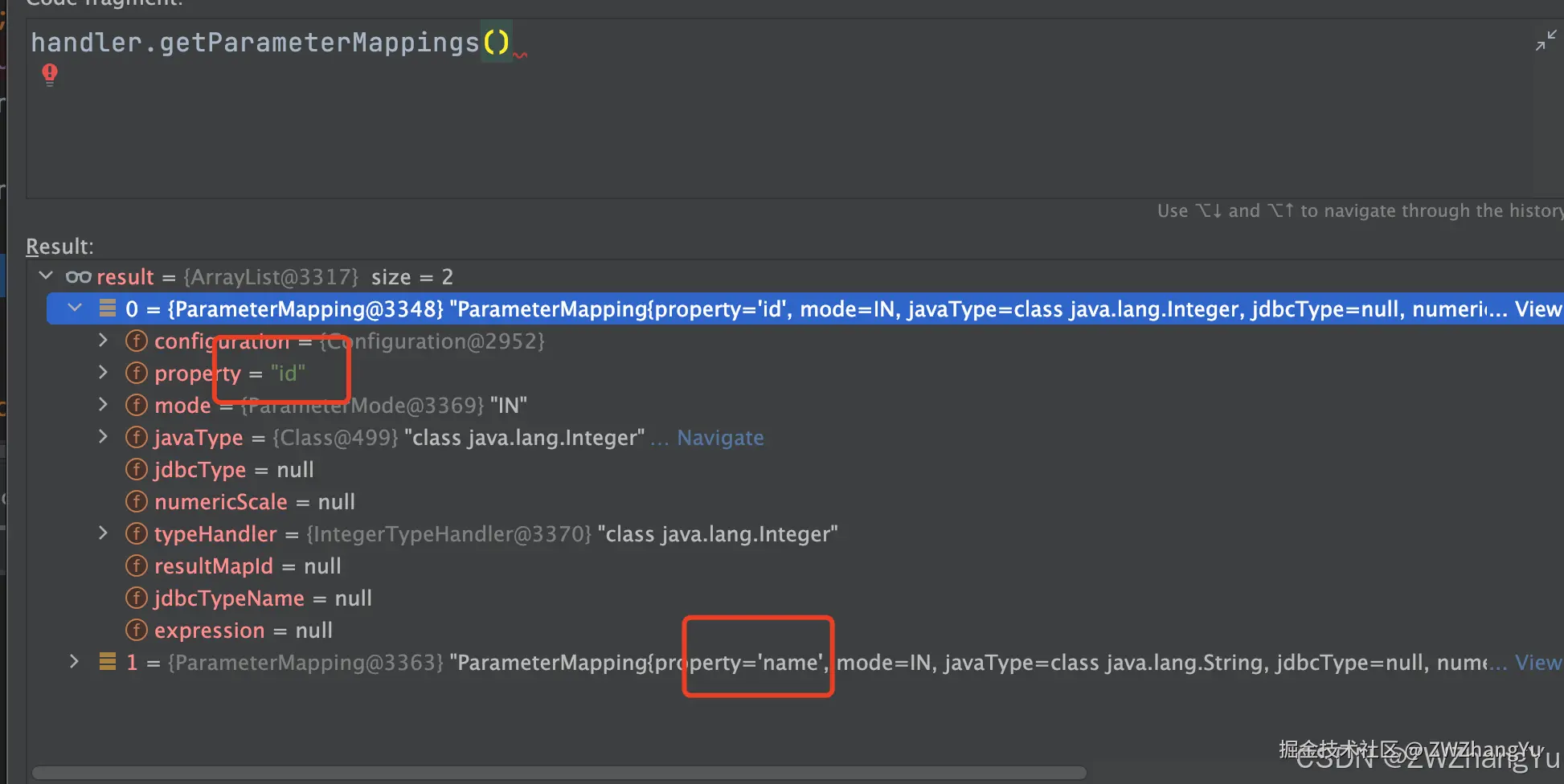Click the field icon beside mode
Image resolution: width=1564 pixels, height=784 pixels.
[137, 406]
